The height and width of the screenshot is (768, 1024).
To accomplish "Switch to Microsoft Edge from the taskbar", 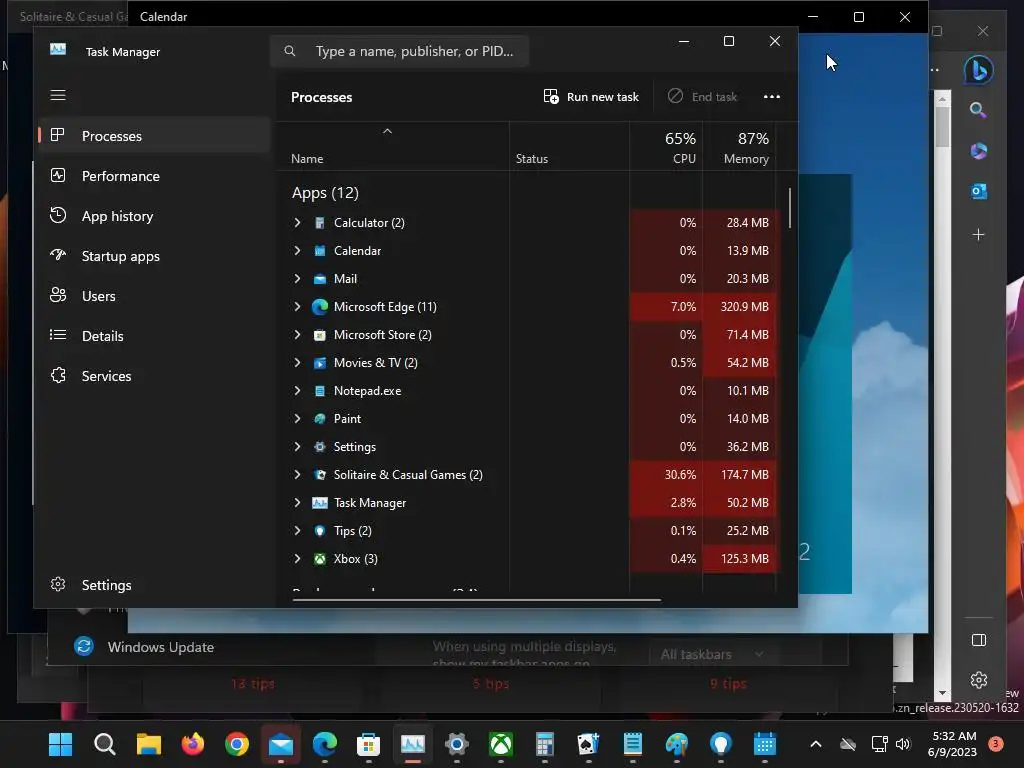I will pos(325,744).
